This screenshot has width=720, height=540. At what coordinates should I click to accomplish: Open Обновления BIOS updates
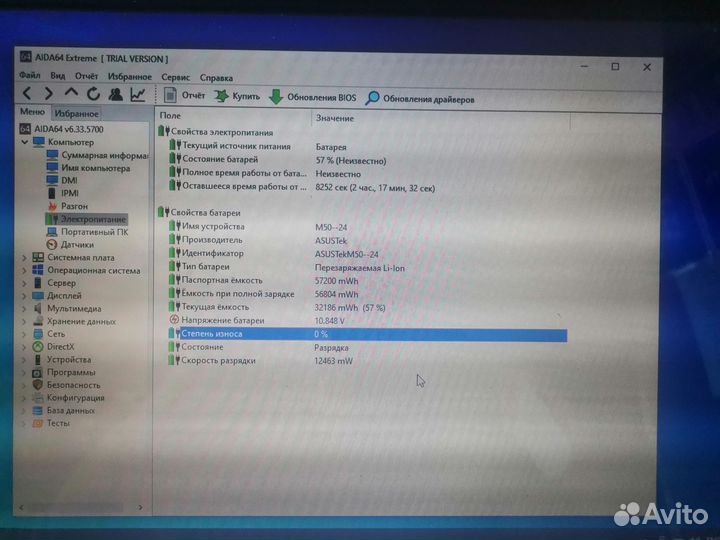(312, 97)
